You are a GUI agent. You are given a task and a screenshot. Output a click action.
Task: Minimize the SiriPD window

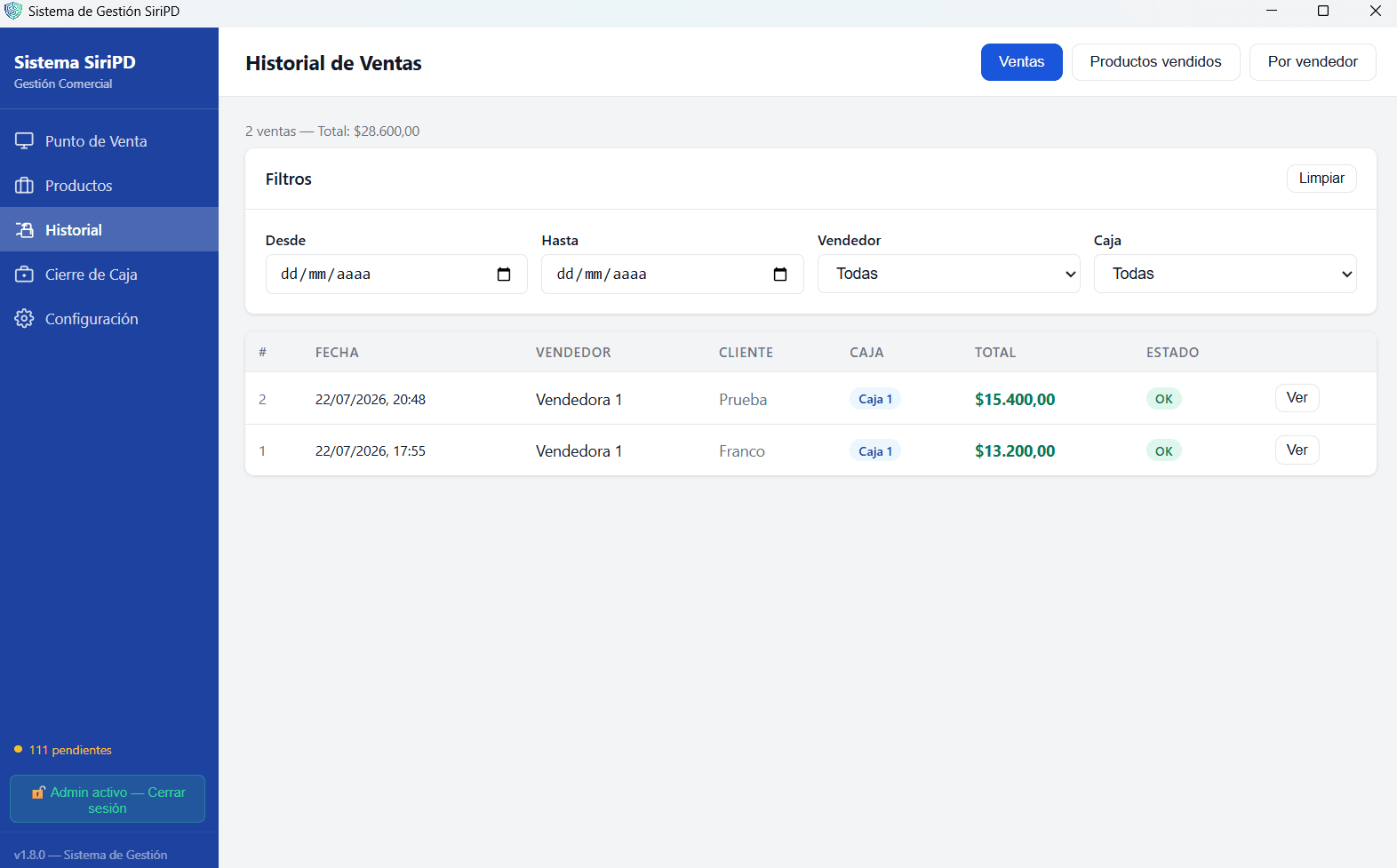[x=1272, y=11]
